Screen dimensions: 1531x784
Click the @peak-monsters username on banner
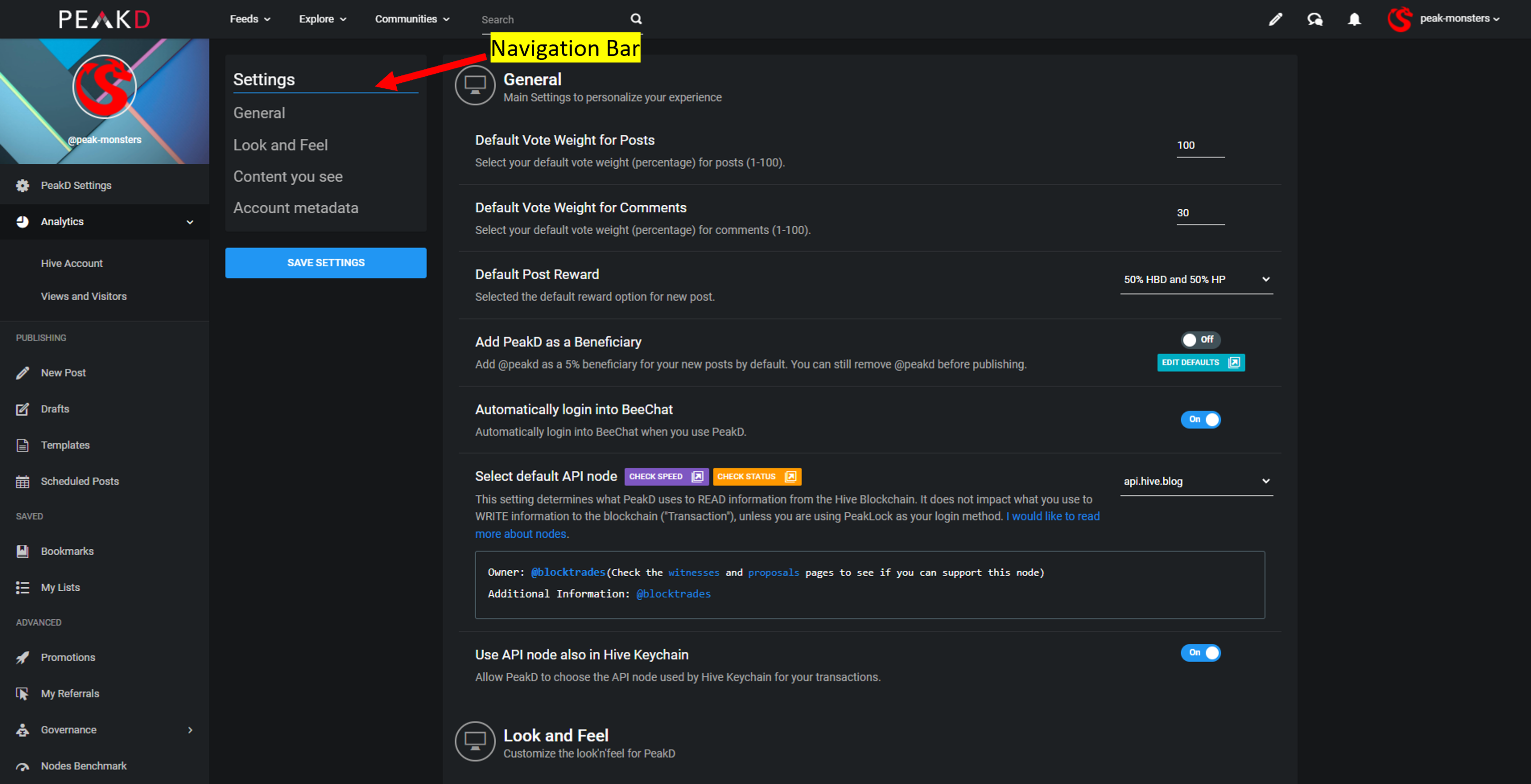point(104,140)
